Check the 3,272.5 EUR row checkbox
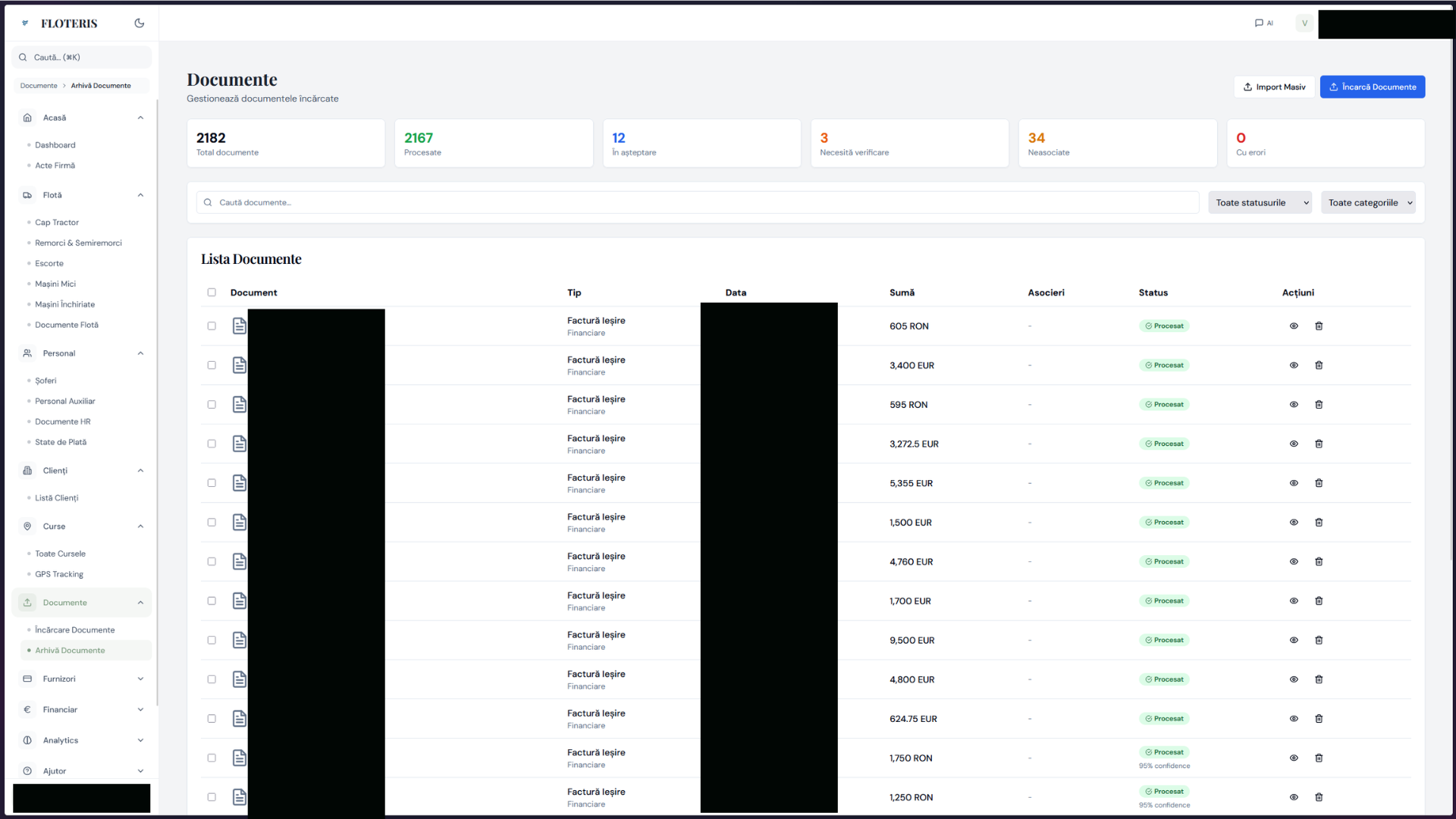Viewport: 1456px width, 819px height. coord(212,444)
